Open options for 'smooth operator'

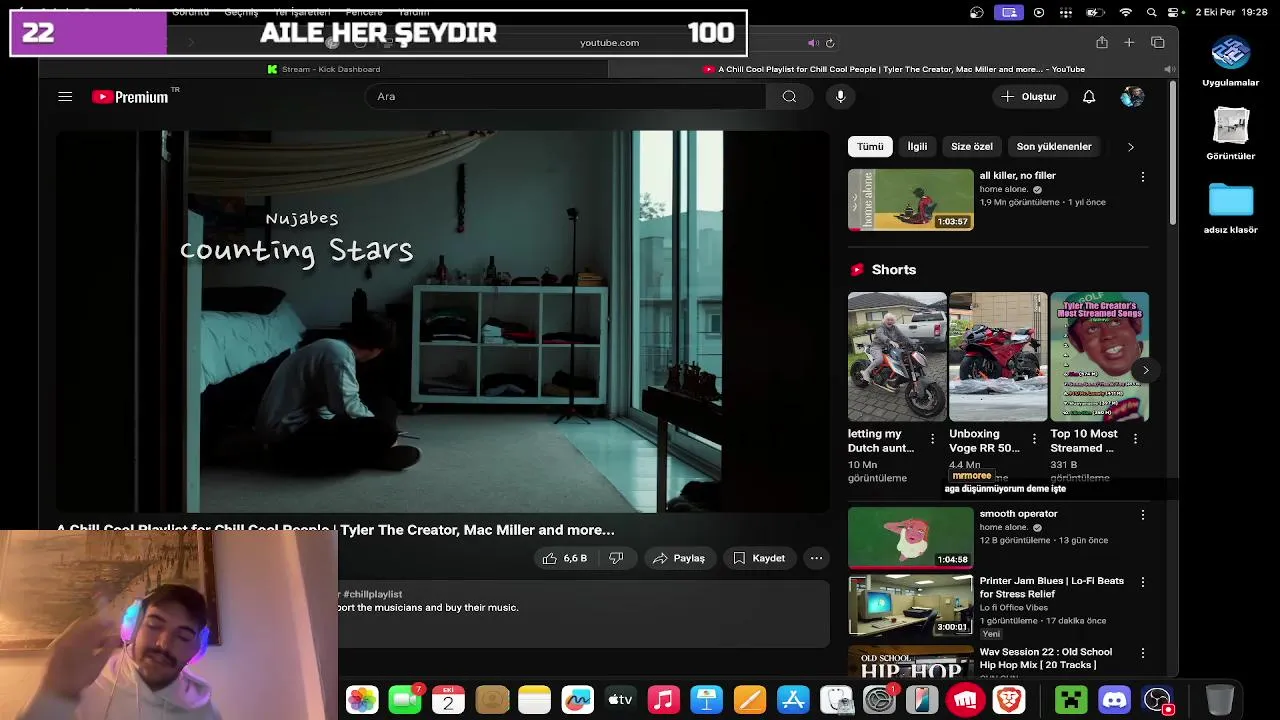click(x=1143, y=515)
